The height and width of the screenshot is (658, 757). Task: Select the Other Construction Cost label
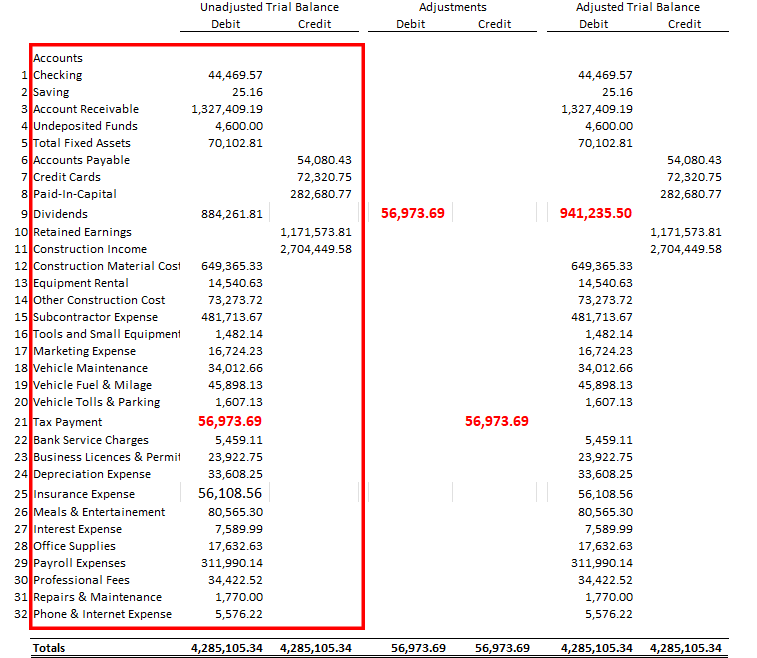[99, 300]
